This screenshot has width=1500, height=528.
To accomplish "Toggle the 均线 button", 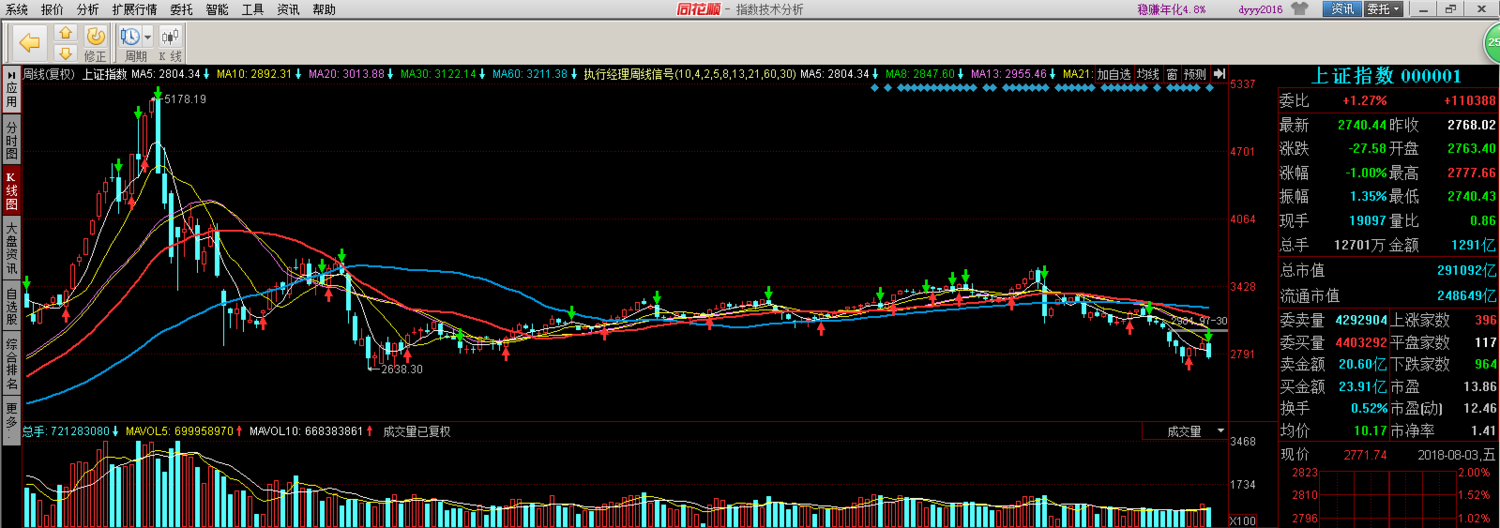I will pyautogui.click(x=1148, y=74).
